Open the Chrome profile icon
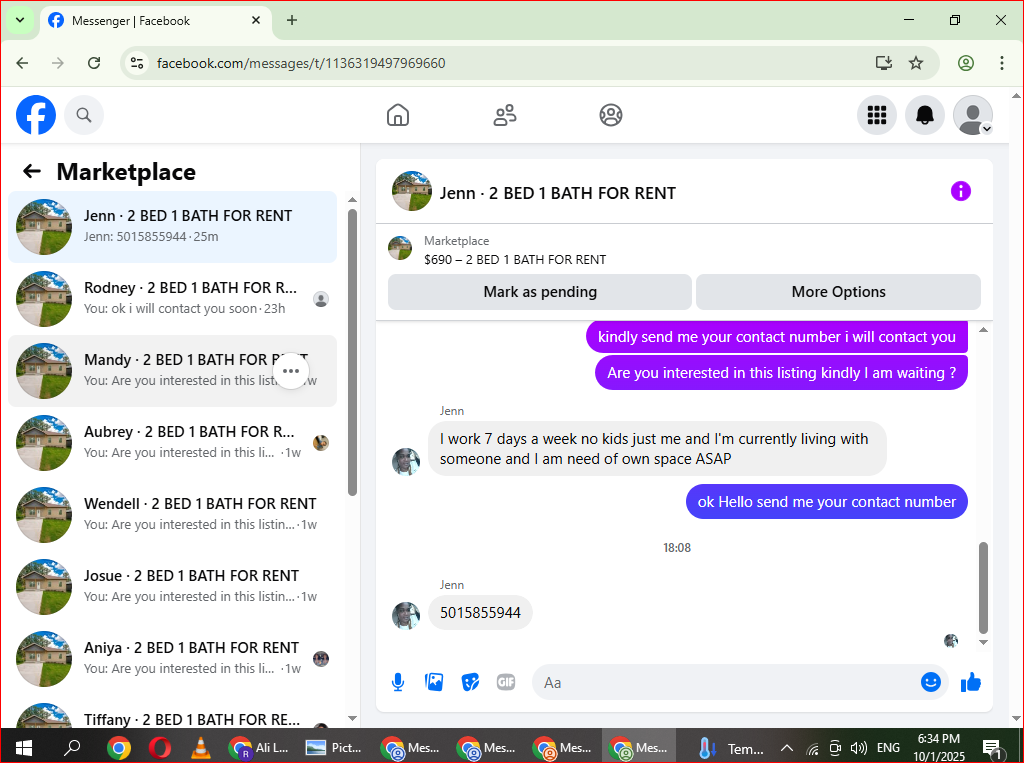Viewport: 1024px width, 763px height. click(966, 63)
